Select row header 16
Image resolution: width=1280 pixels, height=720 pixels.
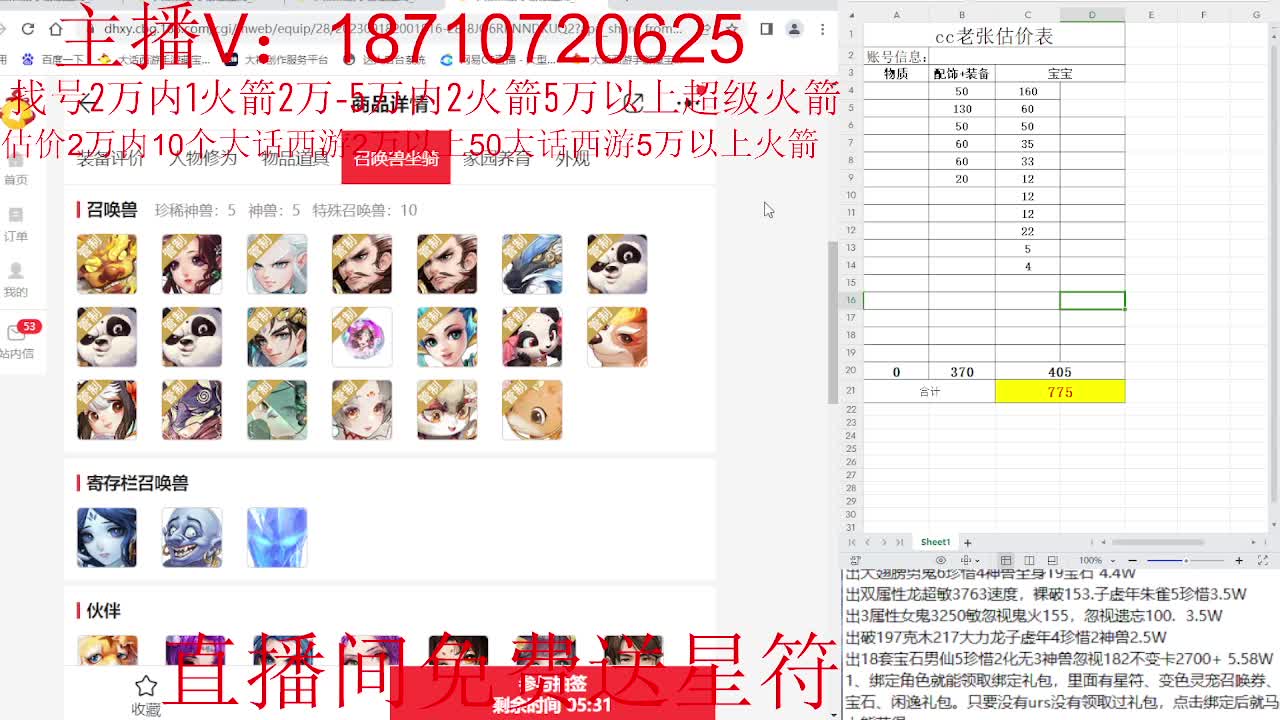[852, 301]
